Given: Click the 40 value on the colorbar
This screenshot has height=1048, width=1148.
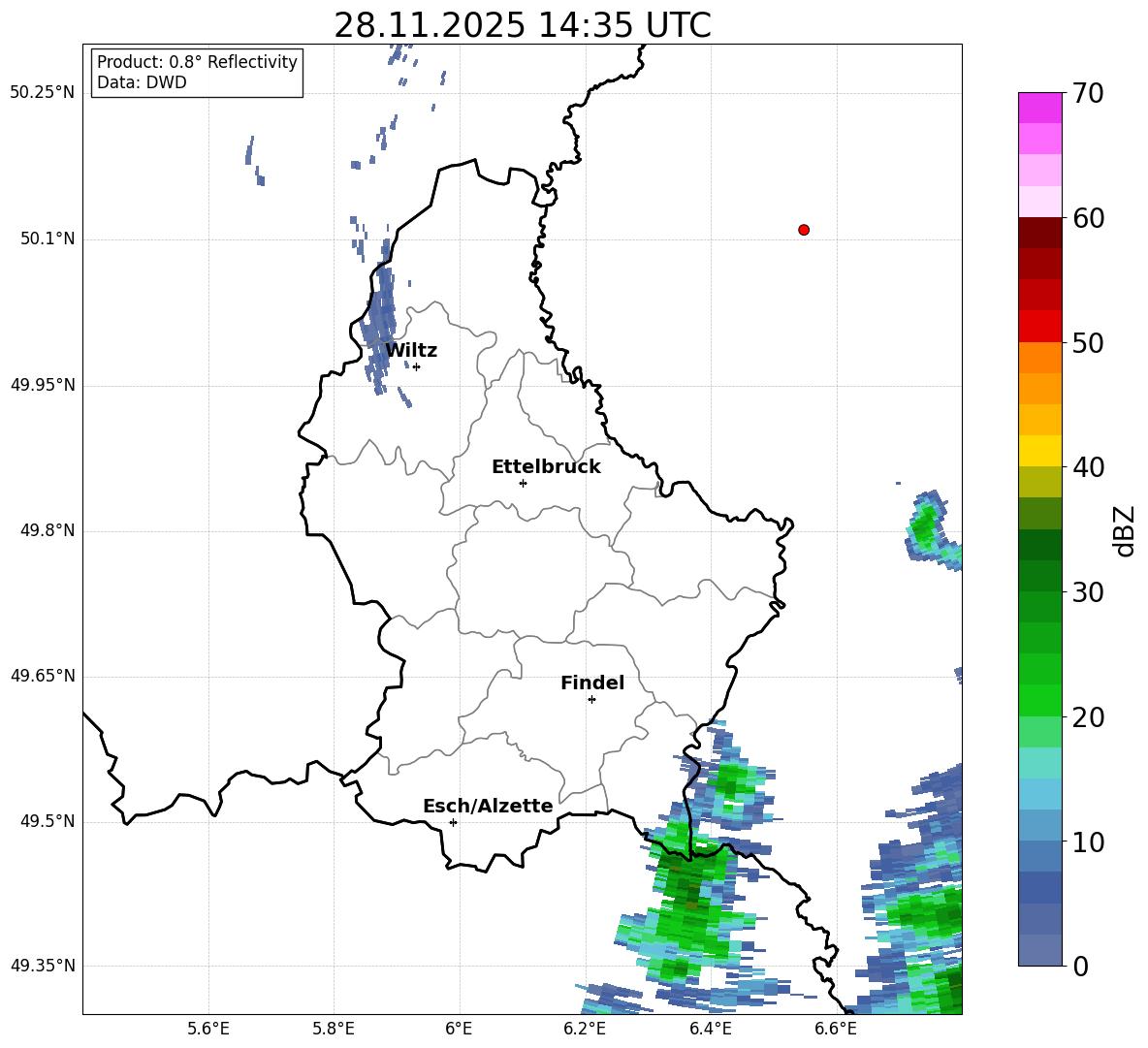Looking at the screenshot, I should (1088, 467).
